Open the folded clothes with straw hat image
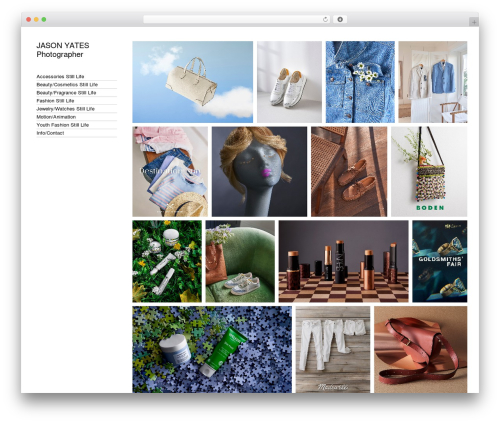500x423 pixels. click(170, 171)
